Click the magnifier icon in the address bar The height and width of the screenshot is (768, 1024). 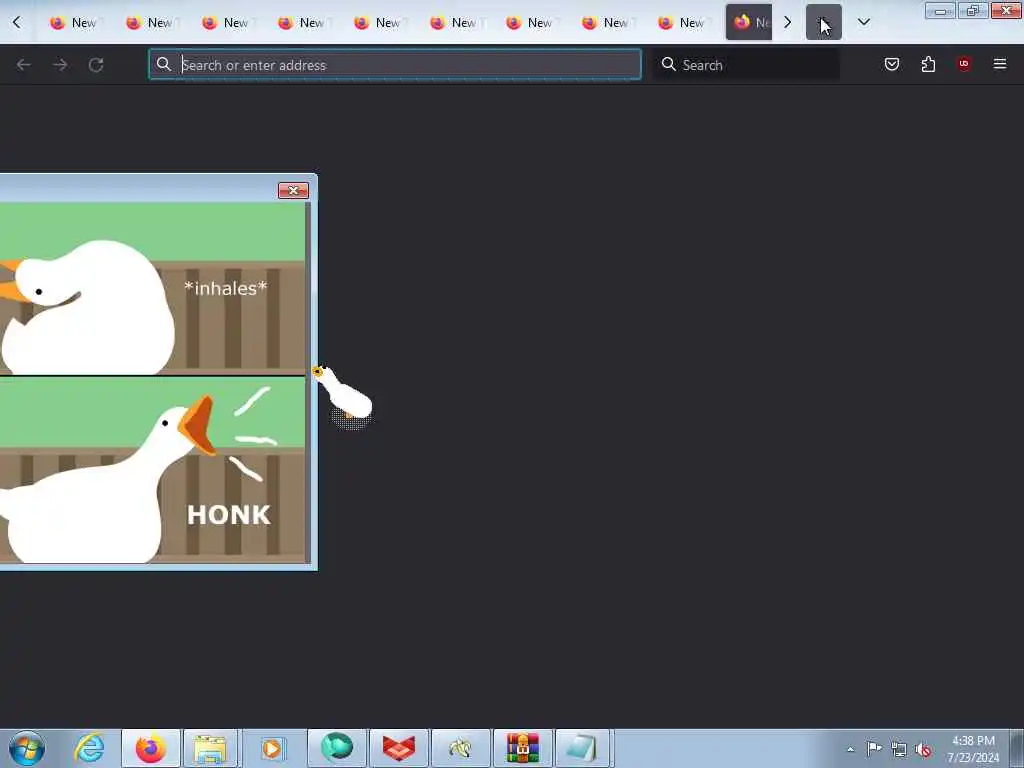164,64
